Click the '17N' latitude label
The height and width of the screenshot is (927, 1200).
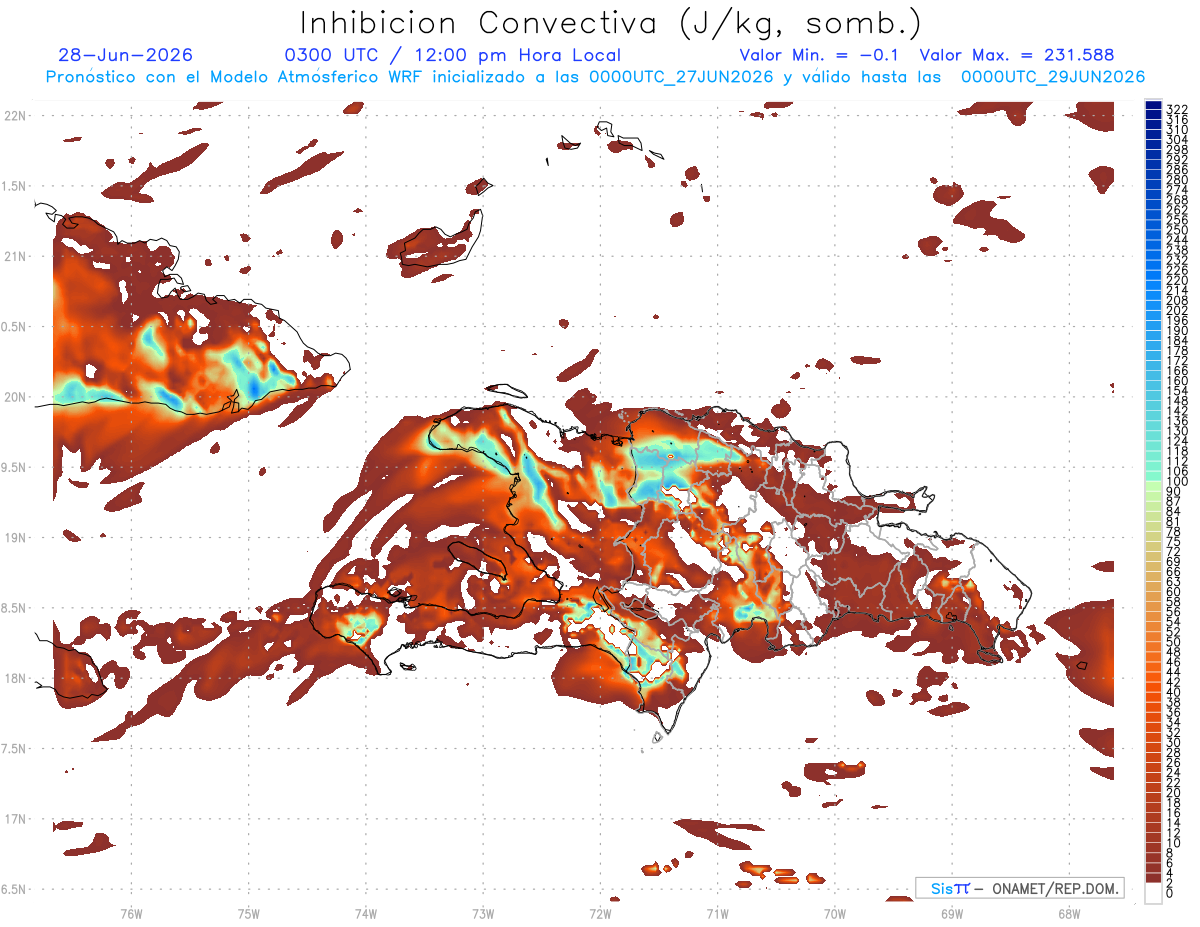coord(14,818)
